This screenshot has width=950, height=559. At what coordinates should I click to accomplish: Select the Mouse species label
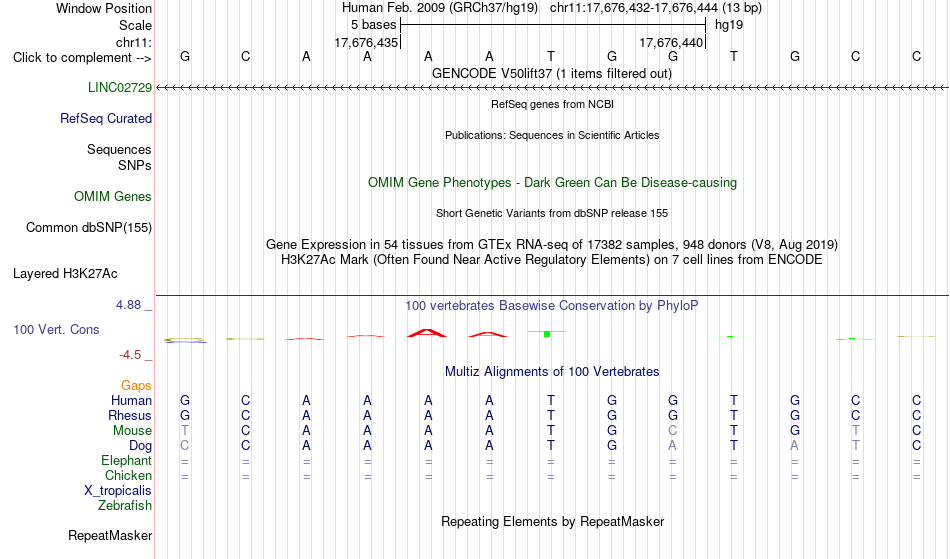tap(132, 431)
